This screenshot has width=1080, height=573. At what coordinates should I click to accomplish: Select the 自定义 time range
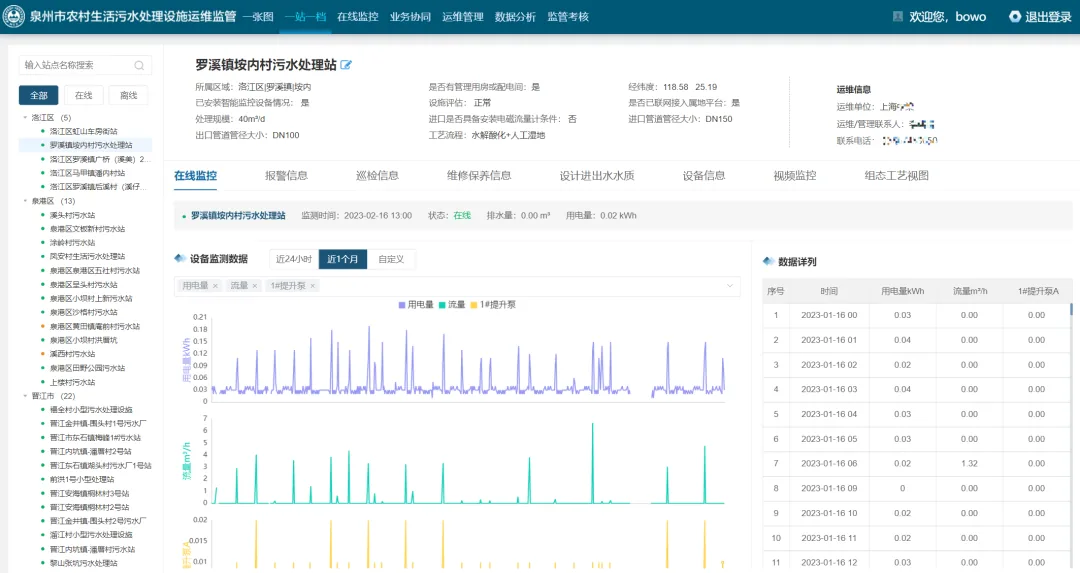(391, 259)
